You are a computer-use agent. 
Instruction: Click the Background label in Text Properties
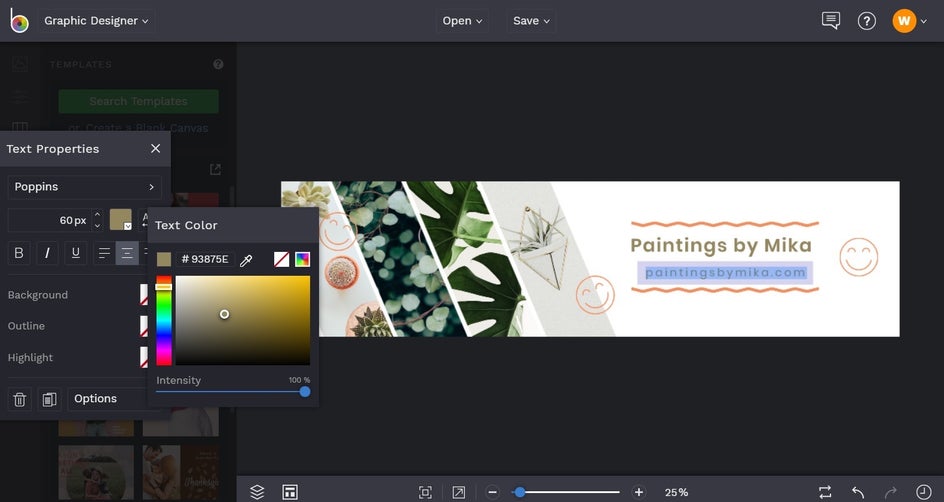coord(38,295)
